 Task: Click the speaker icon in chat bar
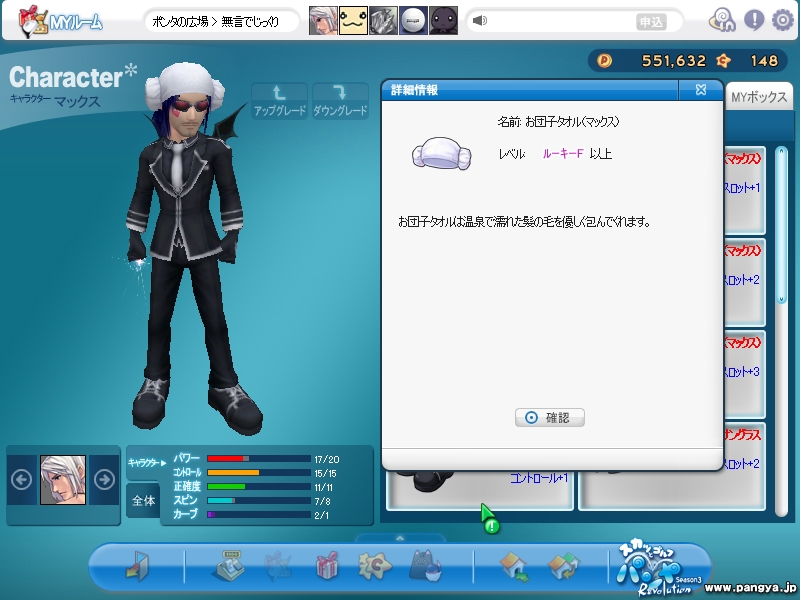480,20
